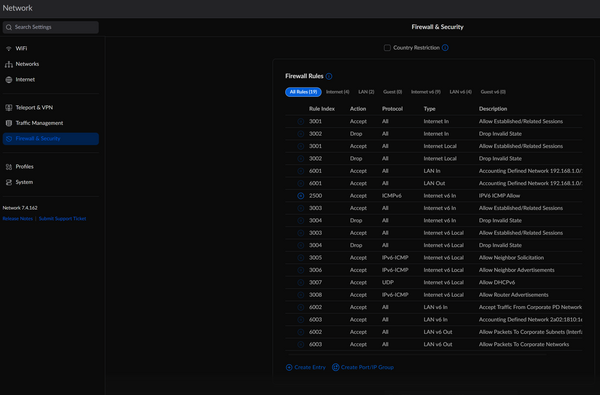Viewport: 600px width, 395px height.
Task: Click the Networks sidebar icon
Action: pyautogui.click(x=8, y=64)
